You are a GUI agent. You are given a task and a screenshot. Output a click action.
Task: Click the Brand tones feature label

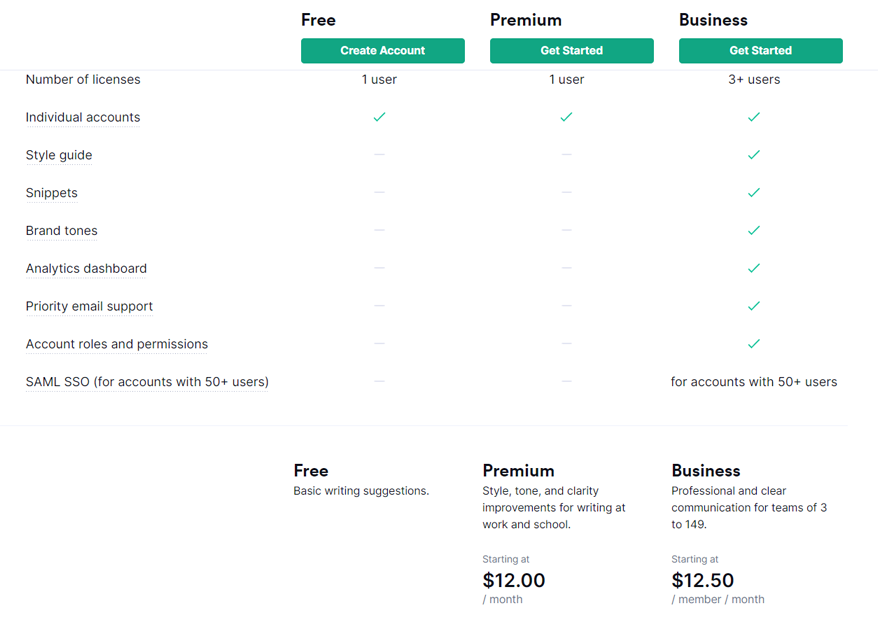click(62, 231)
